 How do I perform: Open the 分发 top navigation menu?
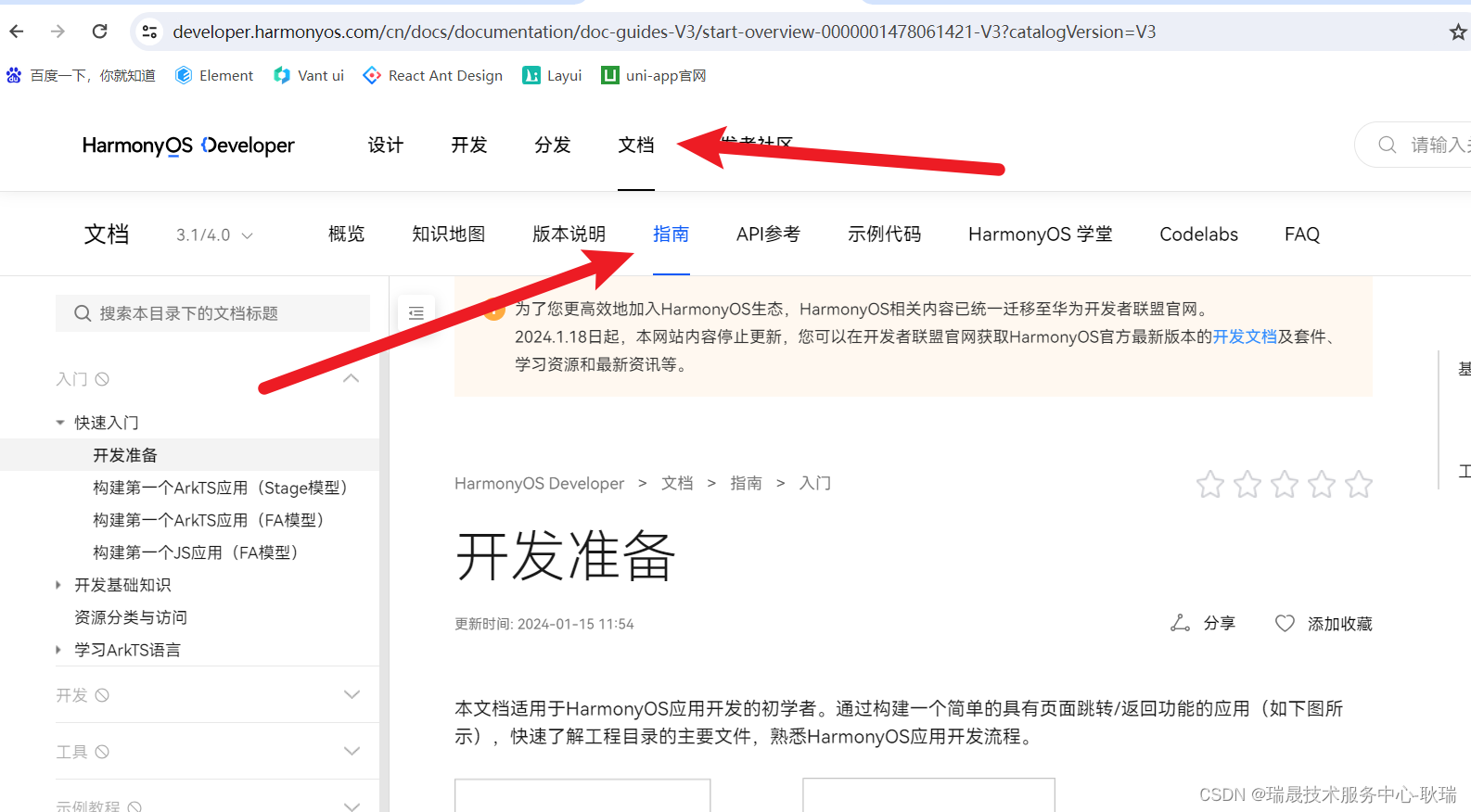[553, 145]
